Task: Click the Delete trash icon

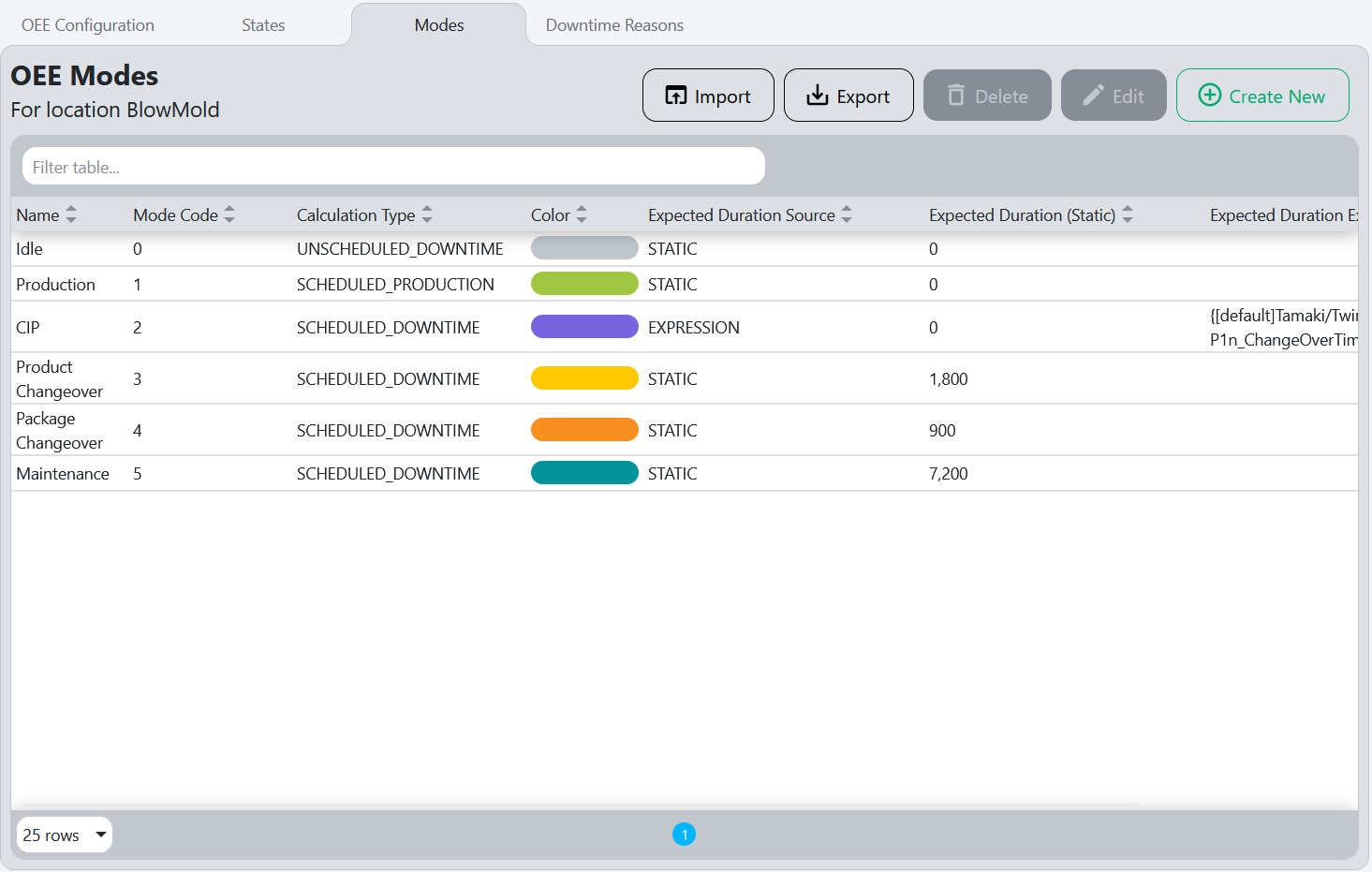Action: click(955, 94)
